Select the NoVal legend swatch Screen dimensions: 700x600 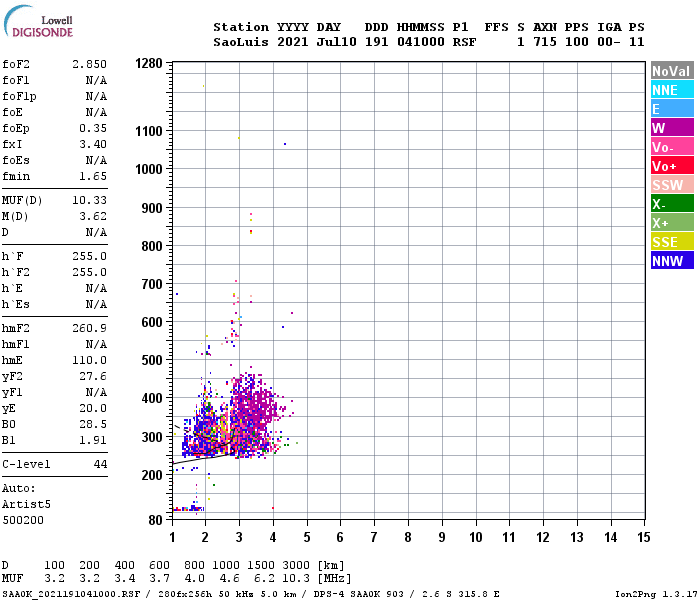[x=672, y=71]
